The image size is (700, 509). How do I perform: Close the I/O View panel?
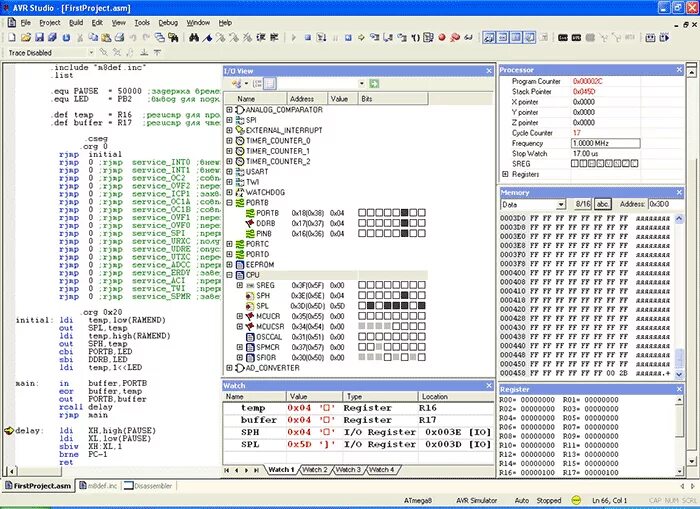coord(489,71)
